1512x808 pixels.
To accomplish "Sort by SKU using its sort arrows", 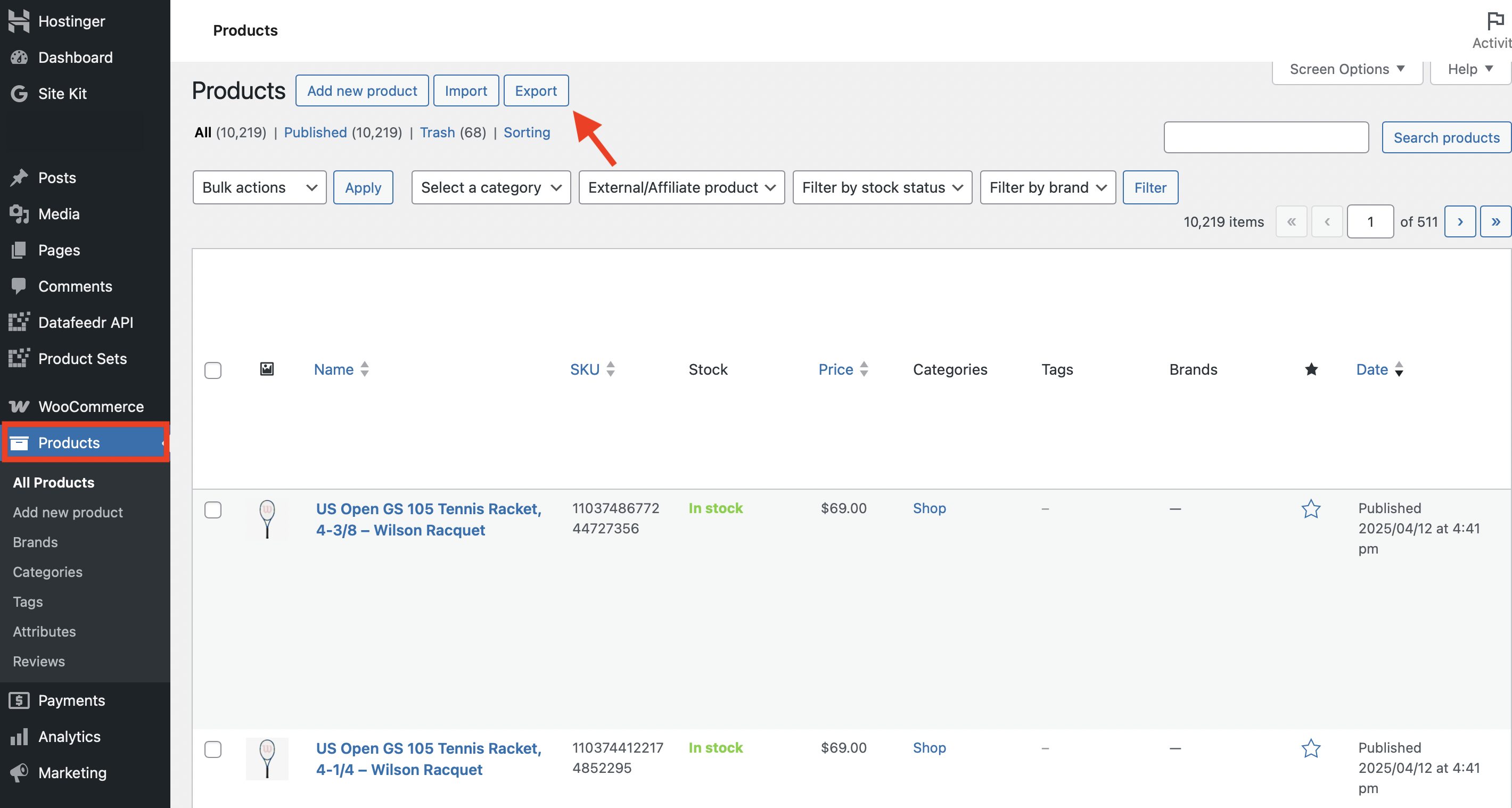I will click(x=611, y=369).
